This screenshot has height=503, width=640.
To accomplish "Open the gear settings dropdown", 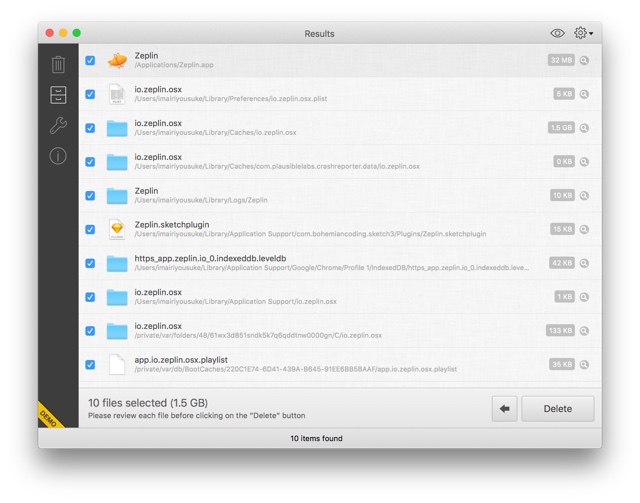I will click(x=583, y=33).
